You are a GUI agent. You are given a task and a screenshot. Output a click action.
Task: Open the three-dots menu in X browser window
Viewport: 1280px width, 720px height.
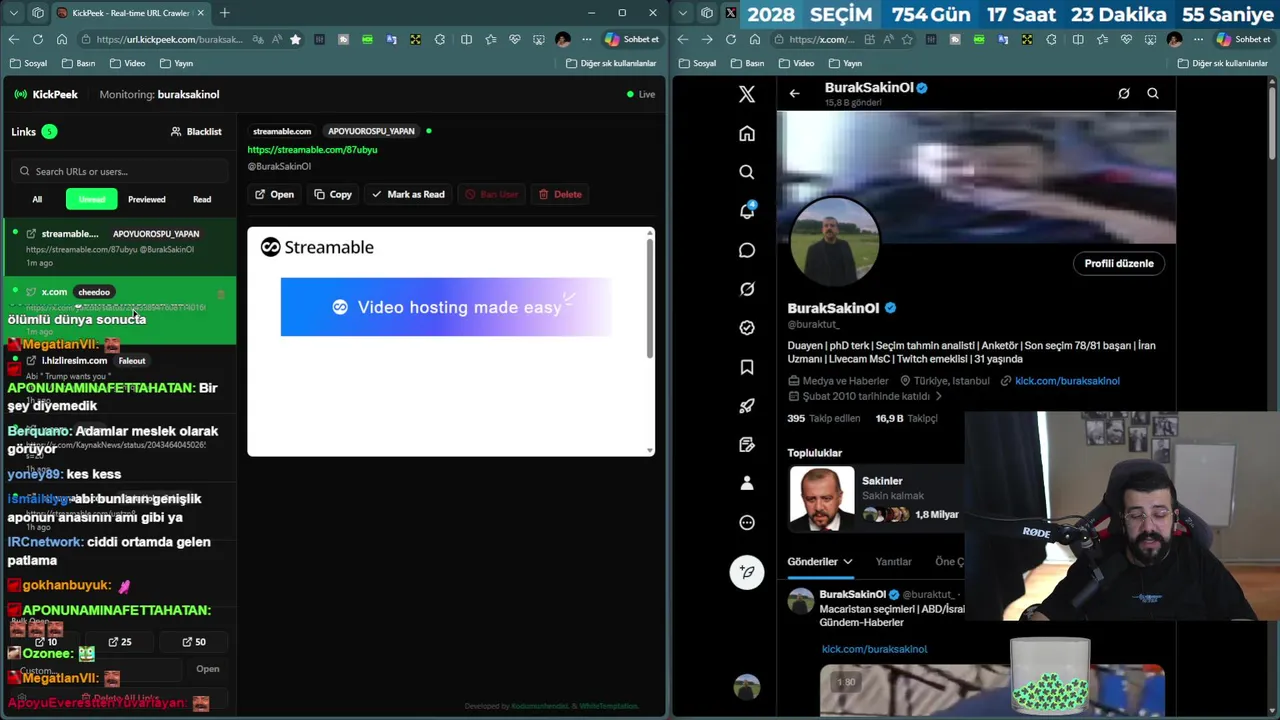point(1198,39)
